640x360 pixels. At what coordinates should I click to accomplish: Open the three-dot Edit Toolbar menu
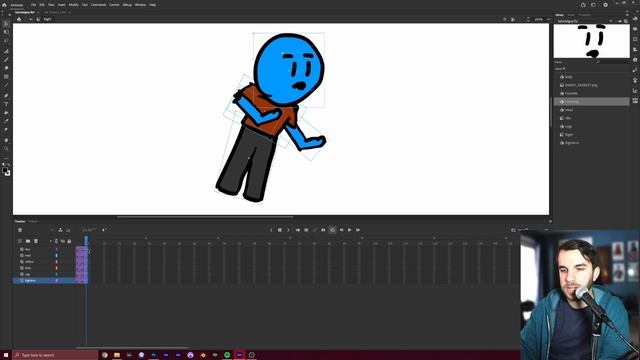(x=6, y=158)
